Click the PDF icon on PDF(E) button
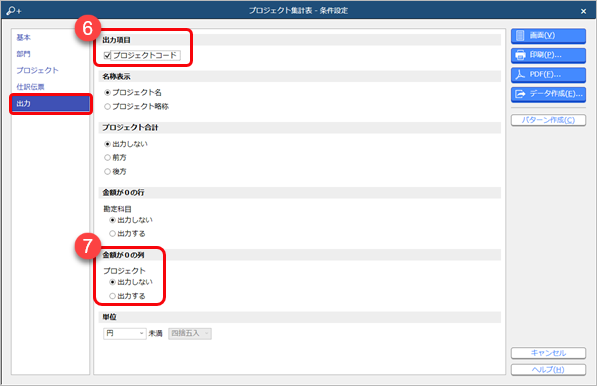The width and height of the screenshot is (597, 386). 520,75
